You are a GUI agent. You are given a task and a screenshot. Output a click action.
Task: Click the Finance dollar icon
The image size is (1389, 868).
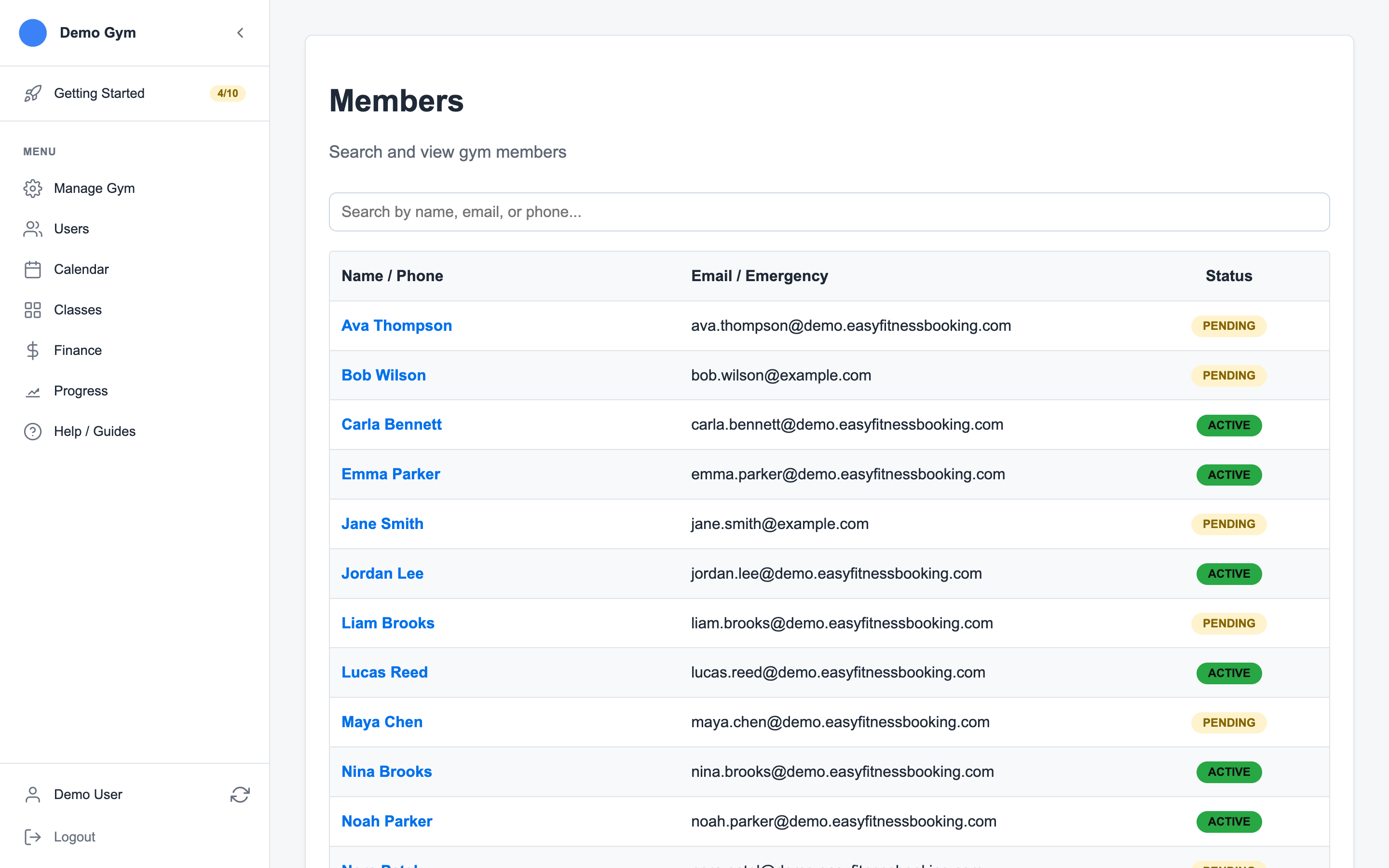tap(33, 350)
